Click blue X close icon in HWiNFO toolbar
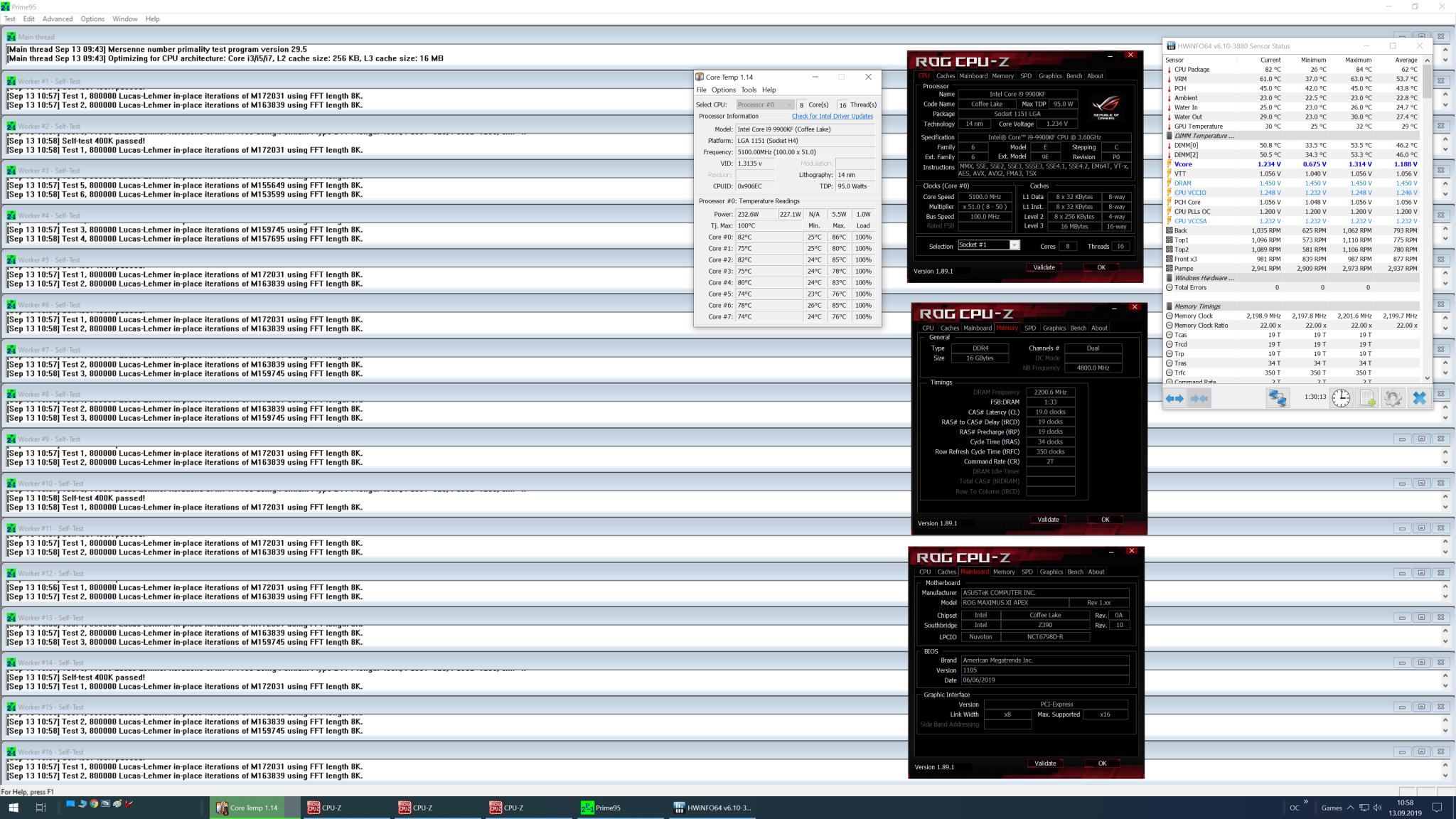Screen dimensions: 1456x819 point(1419,398)
